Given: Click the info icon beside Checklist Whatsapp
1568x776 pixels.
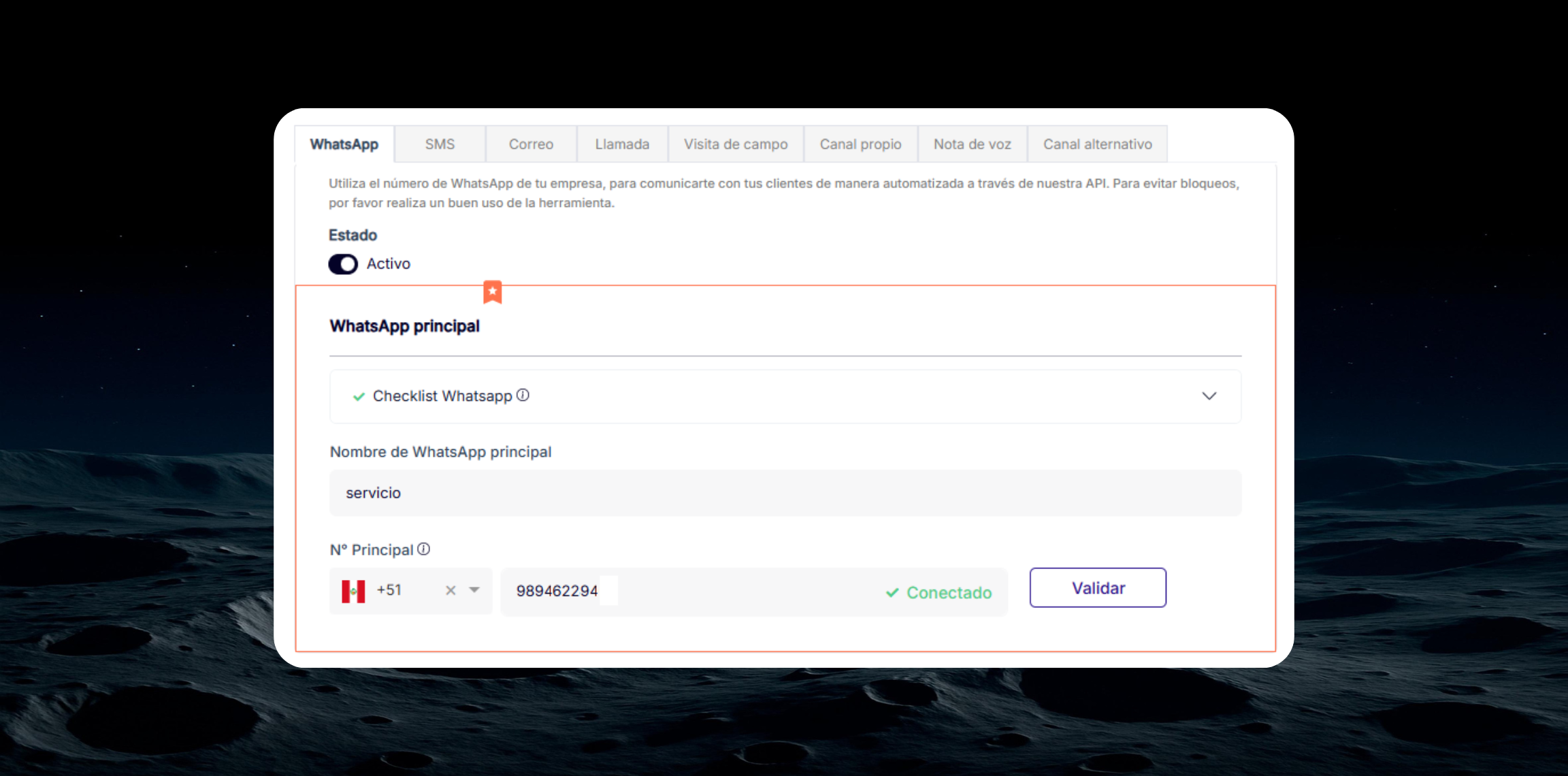Looking at the screenshot, I should 522,395.
